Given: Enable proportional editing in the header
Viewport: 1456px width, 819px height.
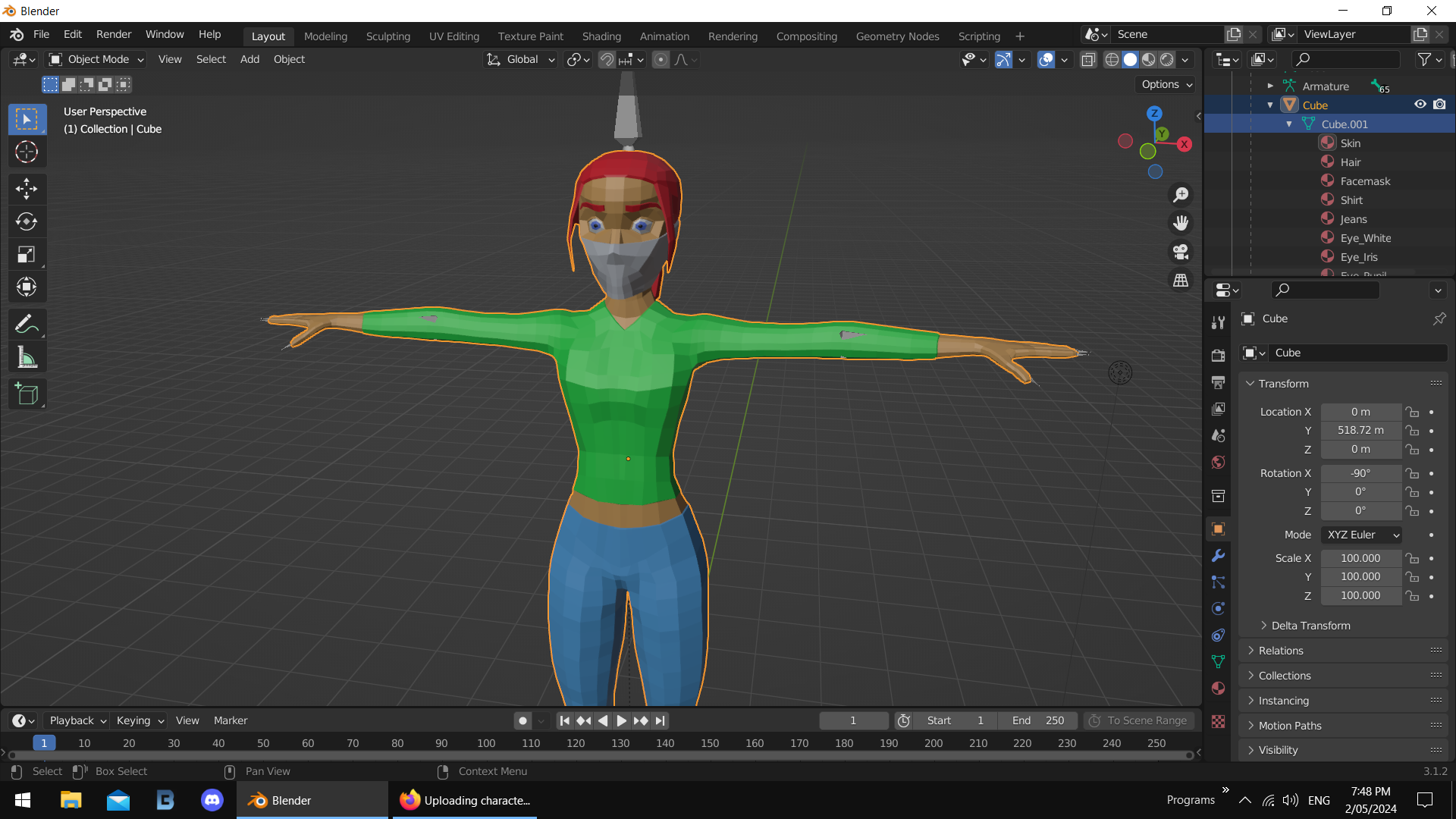Looking at the screenshot, I should (662, 59).
